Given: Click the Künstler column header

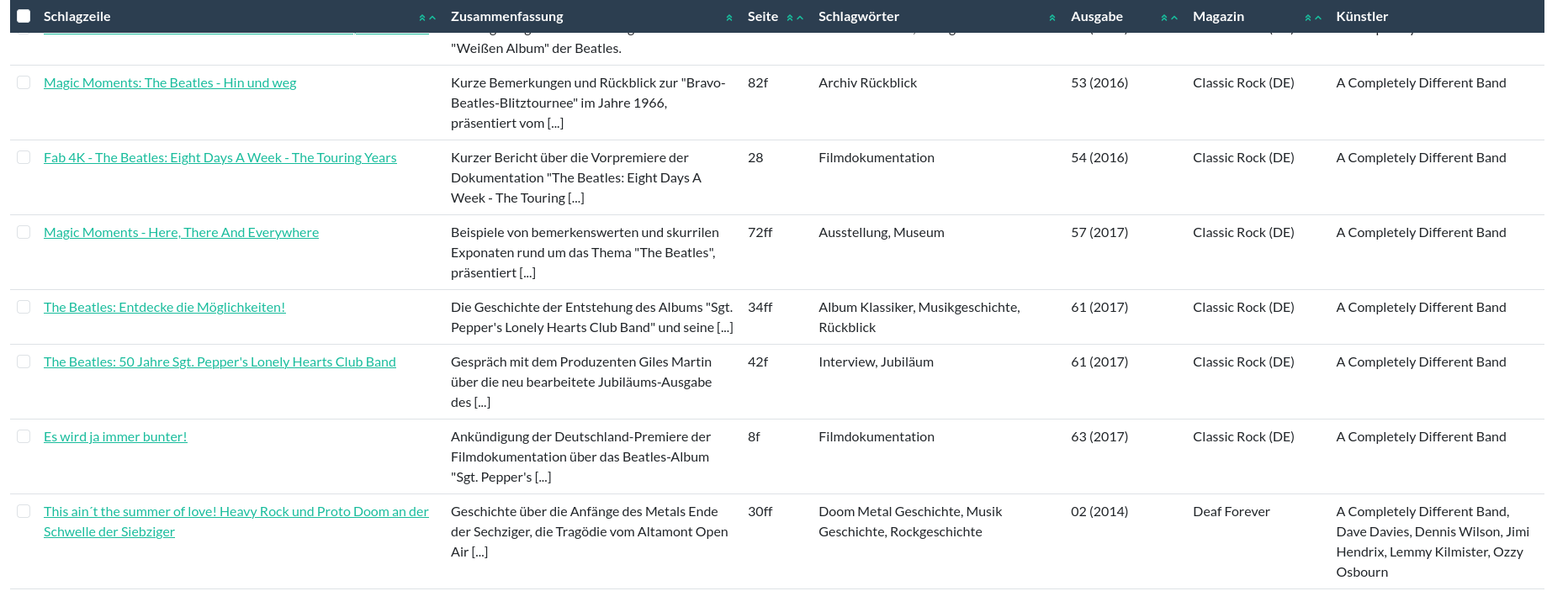Looking at the screenshot, I should pyautogui.click(x=1362, y=16).
